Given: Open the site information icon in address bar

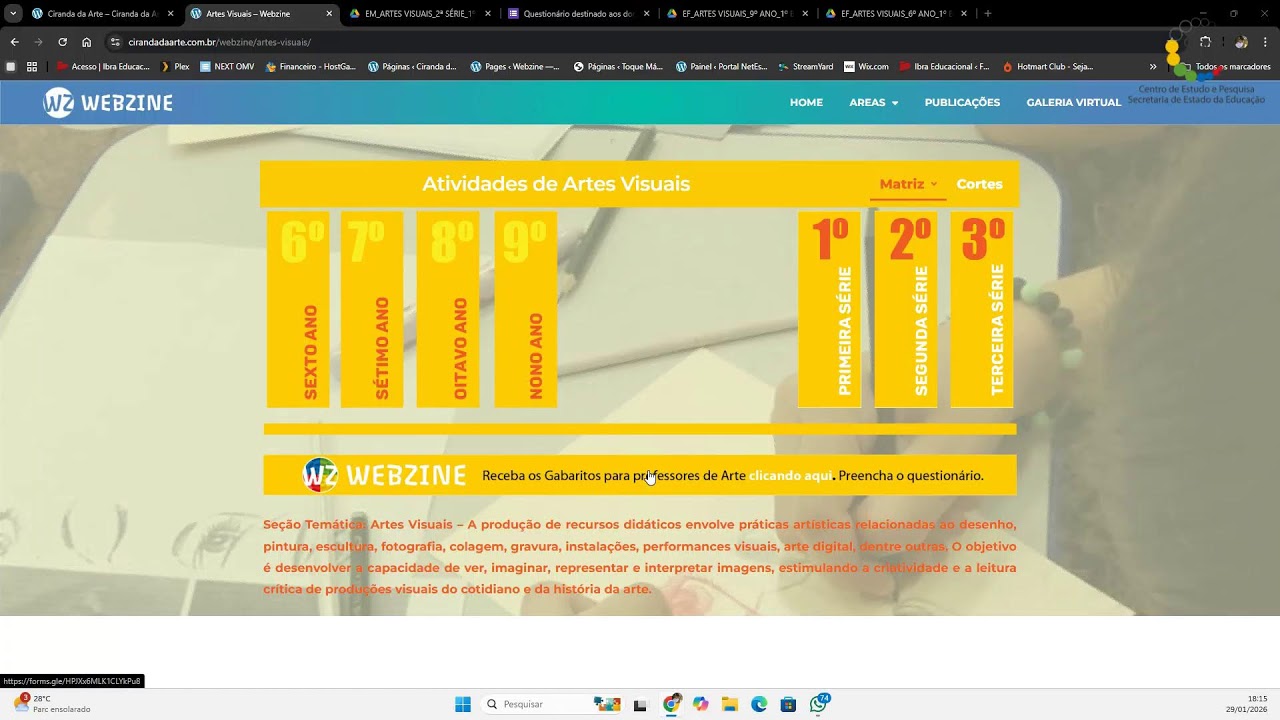Looking at the screenshot, I should point(115,42).
